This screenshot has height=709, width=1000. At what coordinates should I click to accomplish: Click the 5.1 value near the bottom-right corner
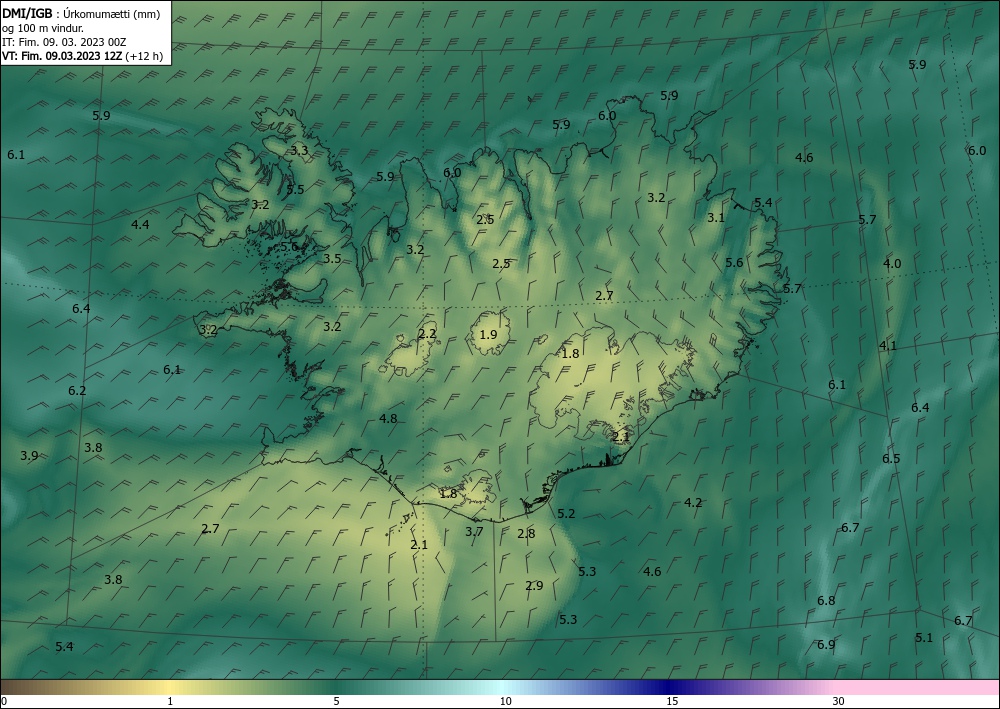[923, 638]
